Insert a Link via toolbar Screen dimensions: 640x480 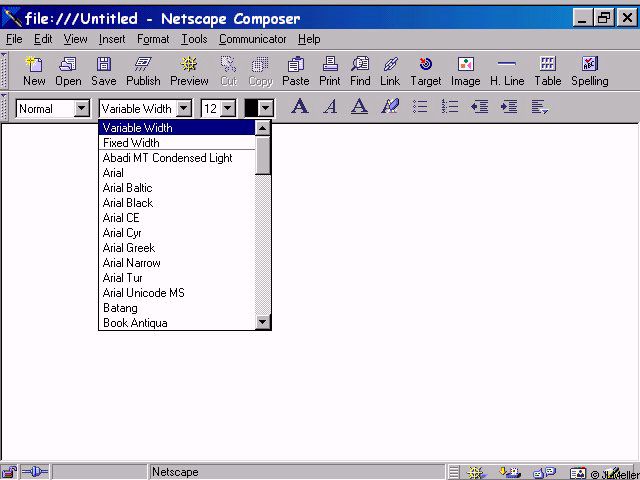390,71
